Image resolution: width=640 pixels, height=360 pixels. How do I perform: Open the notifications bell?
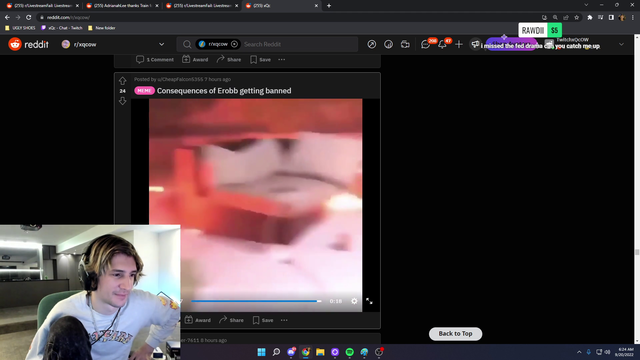tap(442, 44)
